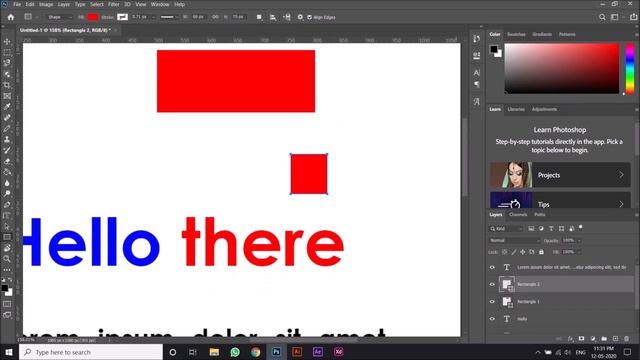Expand the Projects tutorial category
The height and width of the screenshot is (360, 640).
coord(560,175)
